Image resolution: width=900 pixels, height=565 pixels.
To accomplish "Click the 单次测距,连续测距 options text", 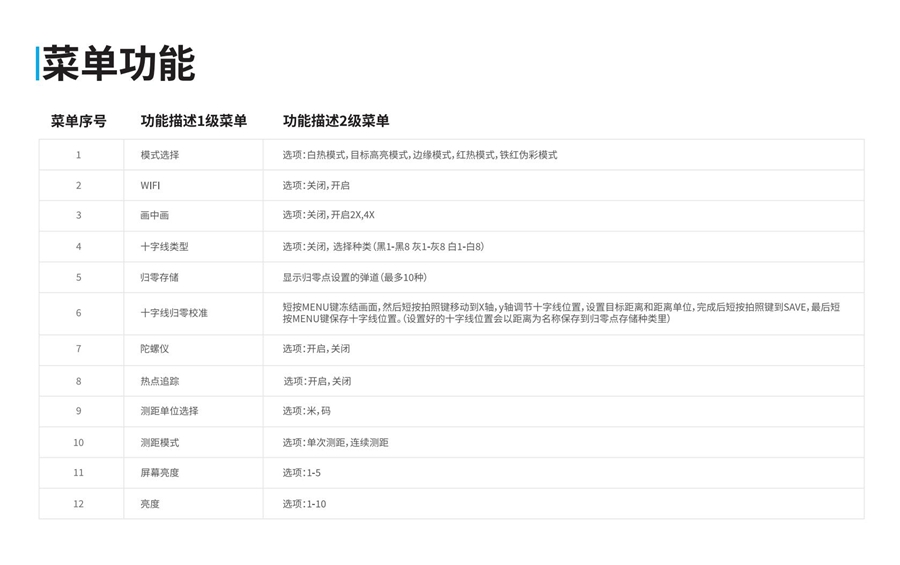I will tap(335, 443).
